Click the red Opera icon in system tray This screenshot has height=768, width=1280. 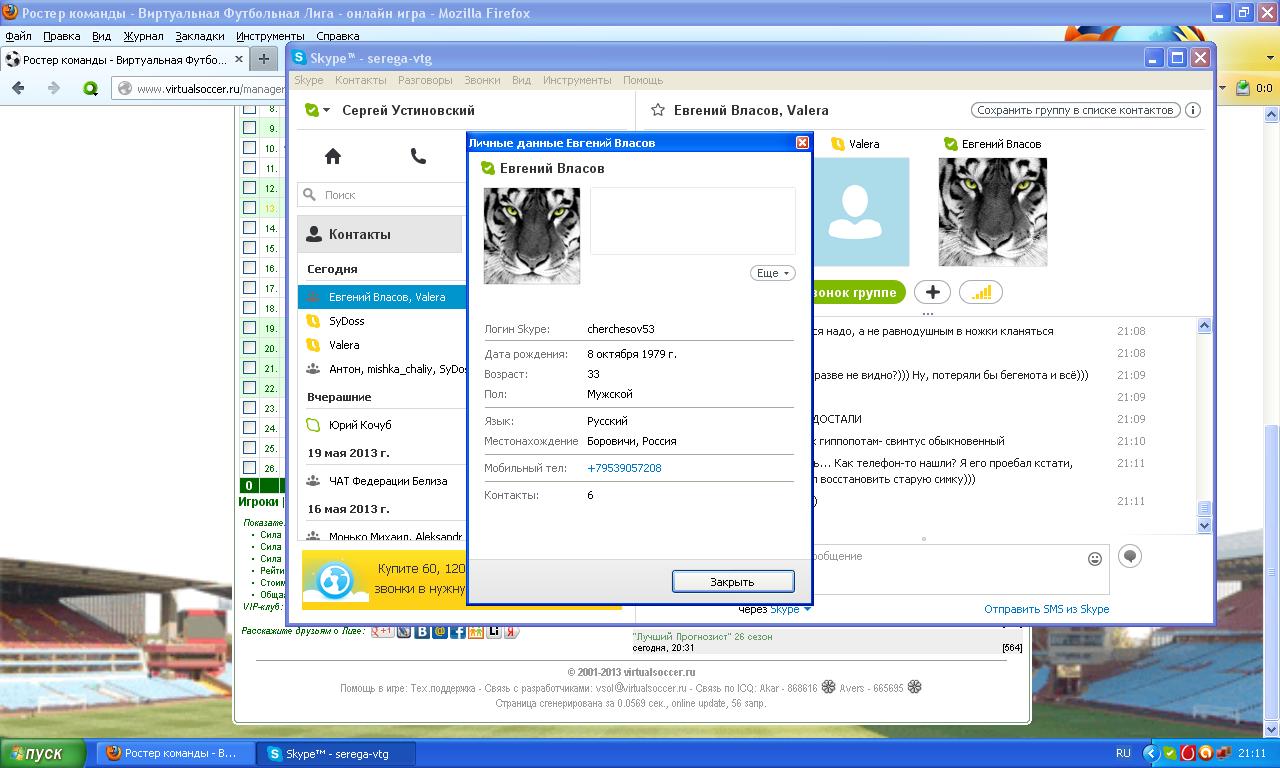[x=1188, y=753]
